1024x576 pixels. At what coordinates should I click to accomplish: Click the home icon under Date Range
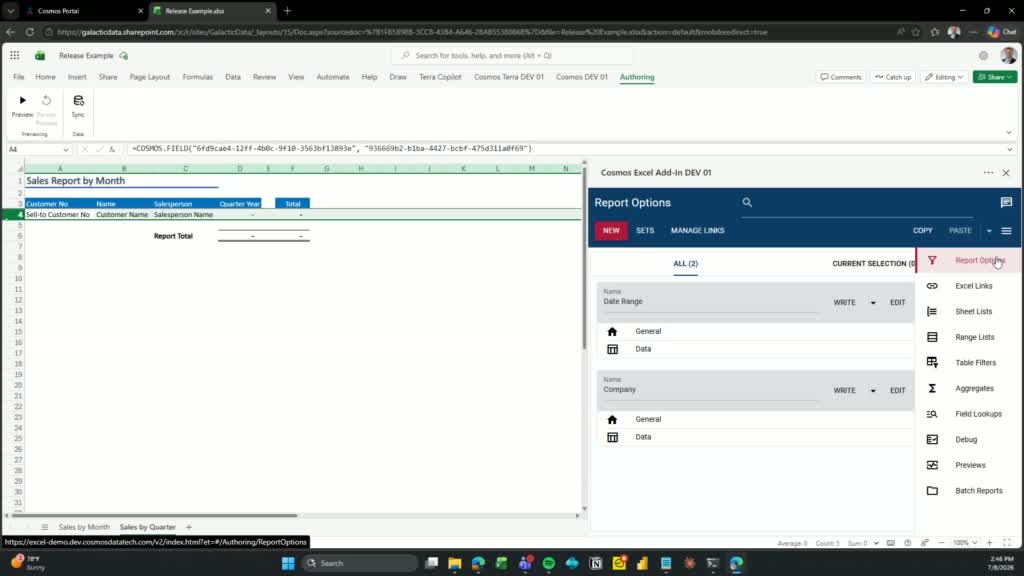click(x=612, y=331)
